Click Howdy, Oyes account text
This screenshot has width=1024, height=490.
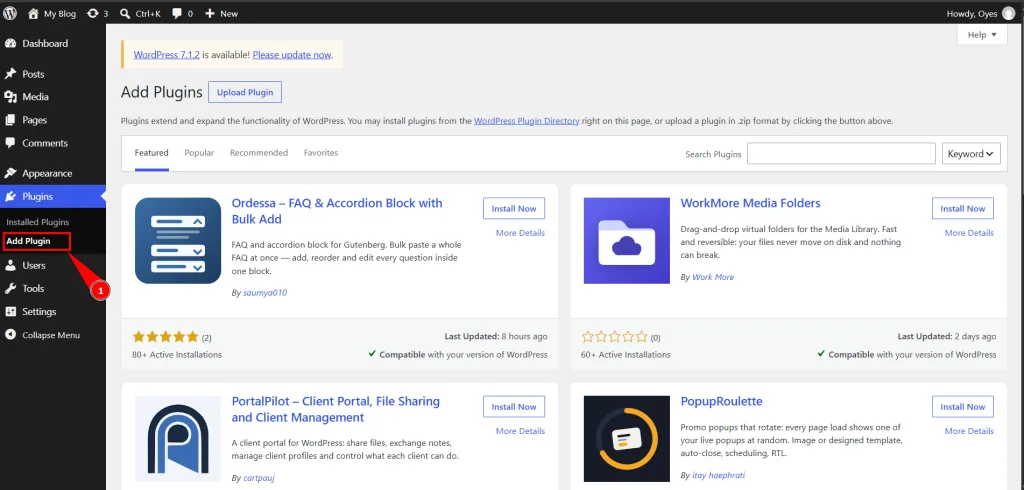click(x=972, y=13)
